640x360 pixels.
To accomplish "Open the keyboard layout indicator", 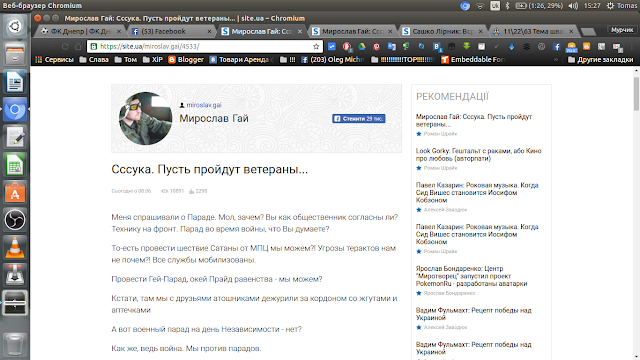I will tap(495, 6).
